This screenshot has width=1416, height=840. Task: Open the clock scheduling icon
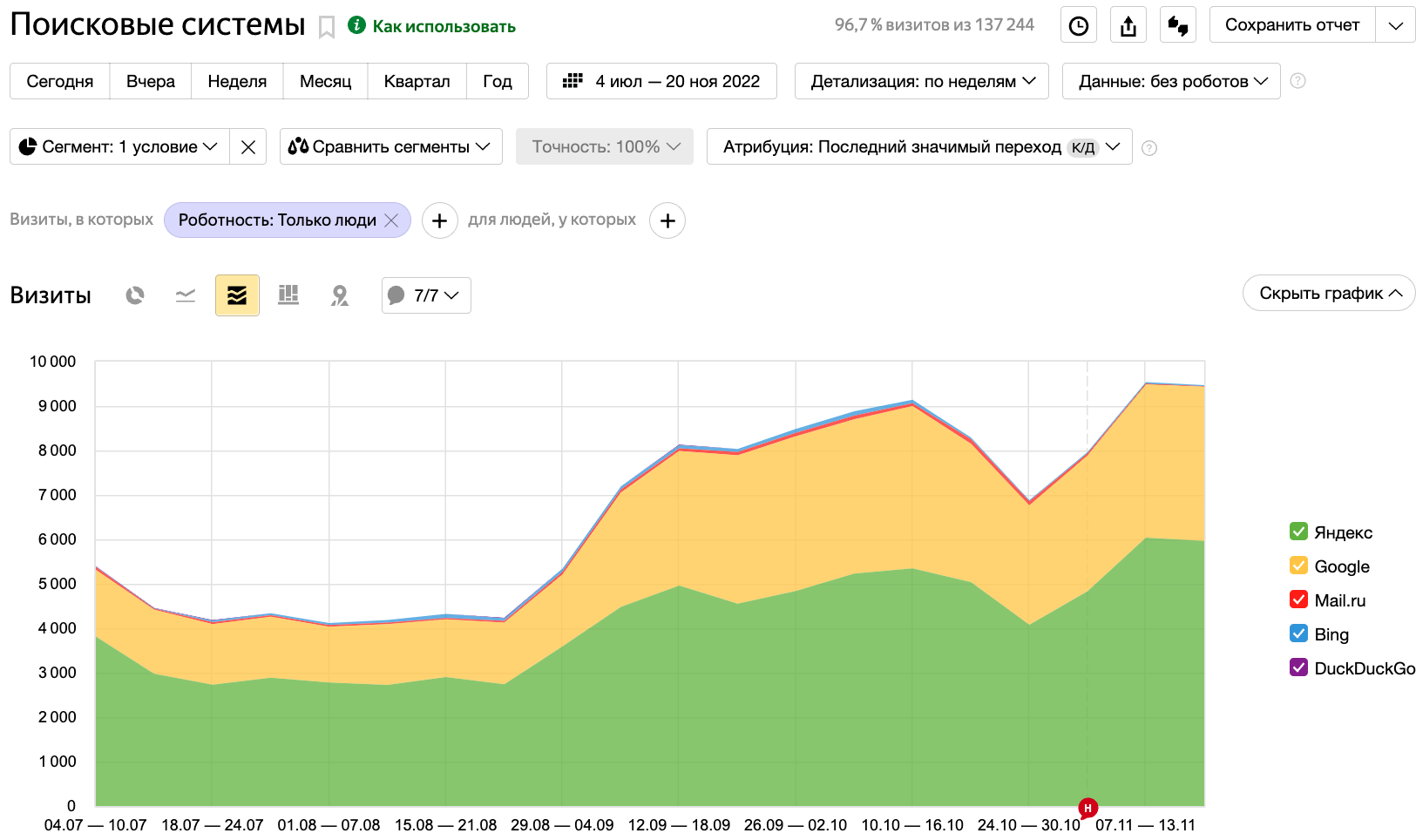[x=1079, y=25]
